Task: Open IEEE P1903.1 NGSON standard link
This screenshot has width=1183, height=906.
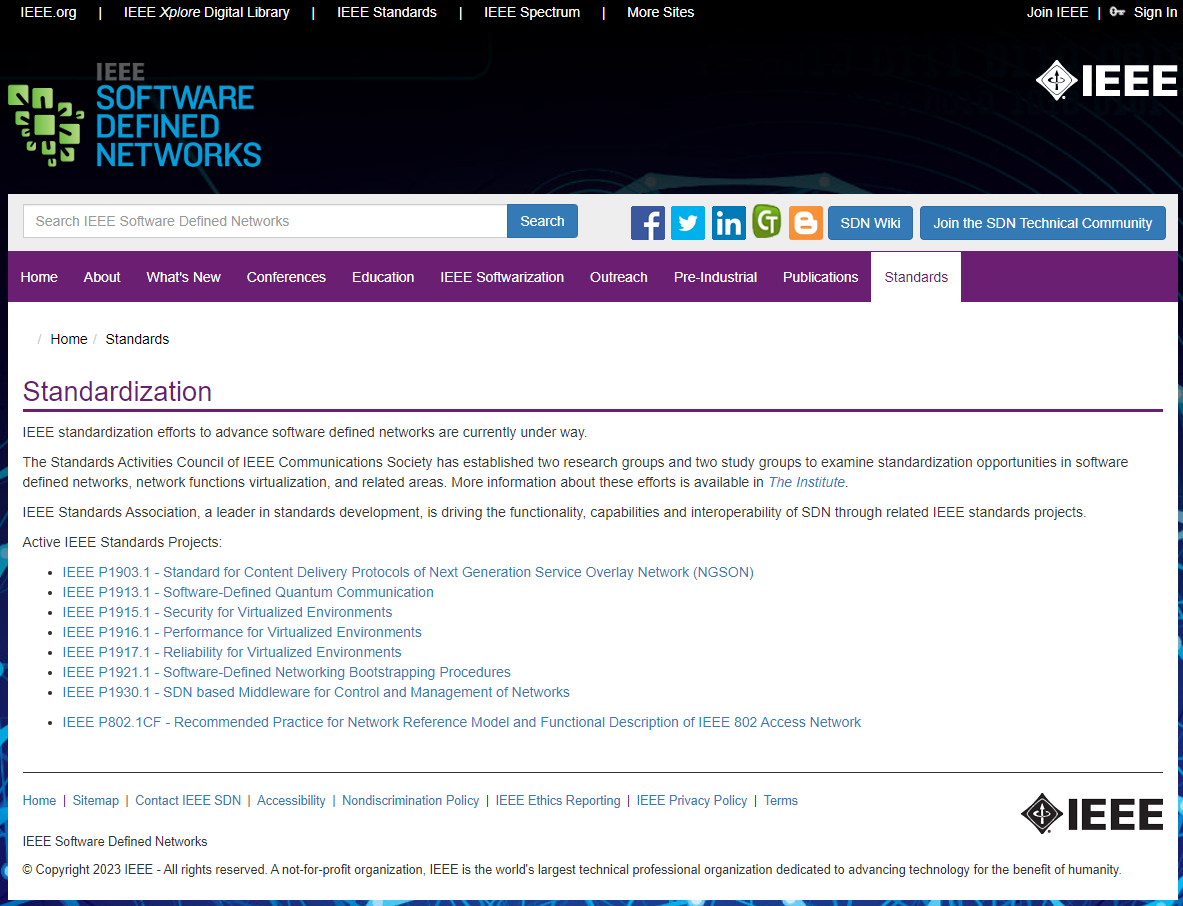Action: pyautogui.click(x=408, y=572)
